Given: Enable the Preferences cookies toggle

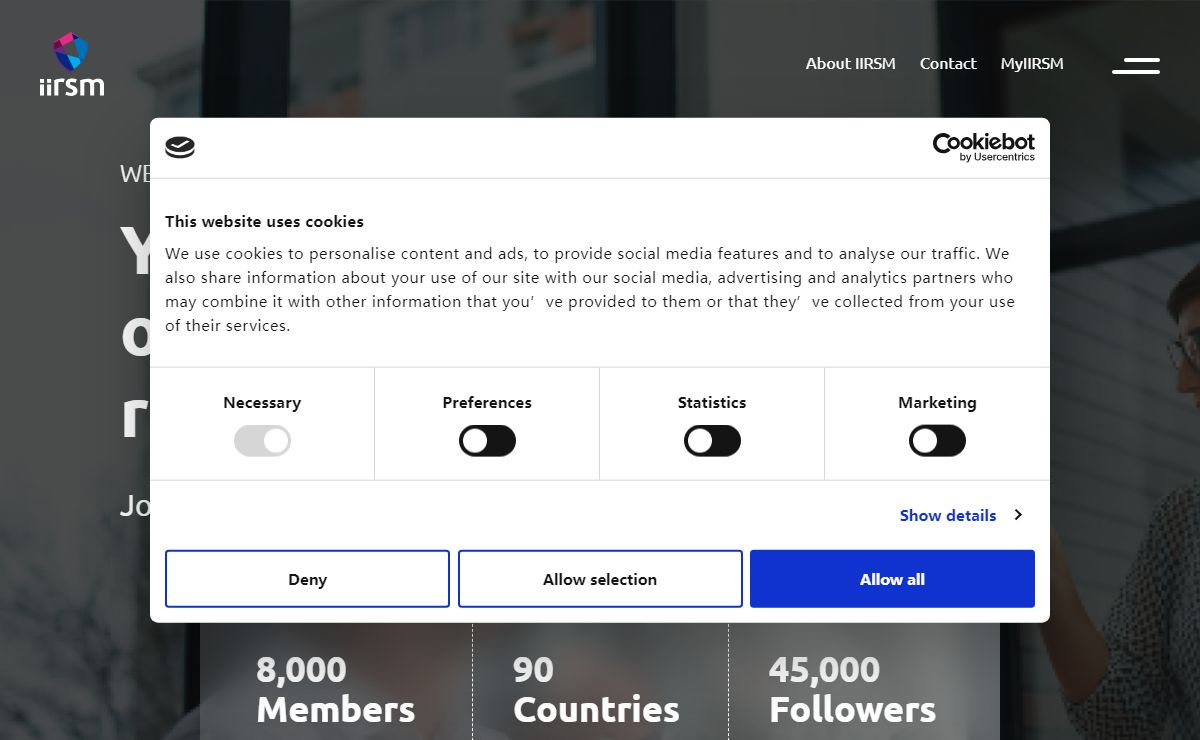Looking at the screenshot, I should pos(487,440).
